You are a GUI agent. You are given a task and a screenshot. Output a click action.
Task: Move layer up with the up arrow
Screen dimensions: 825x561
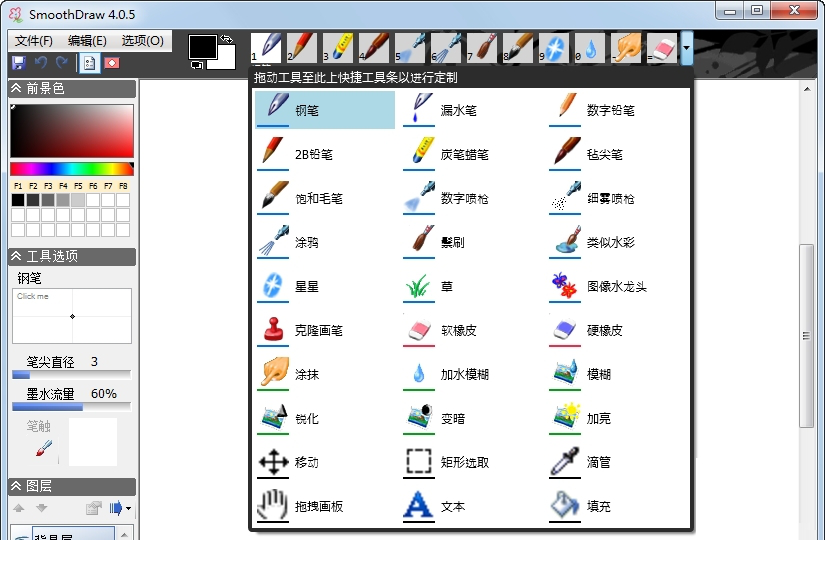(x=19, y=508)
